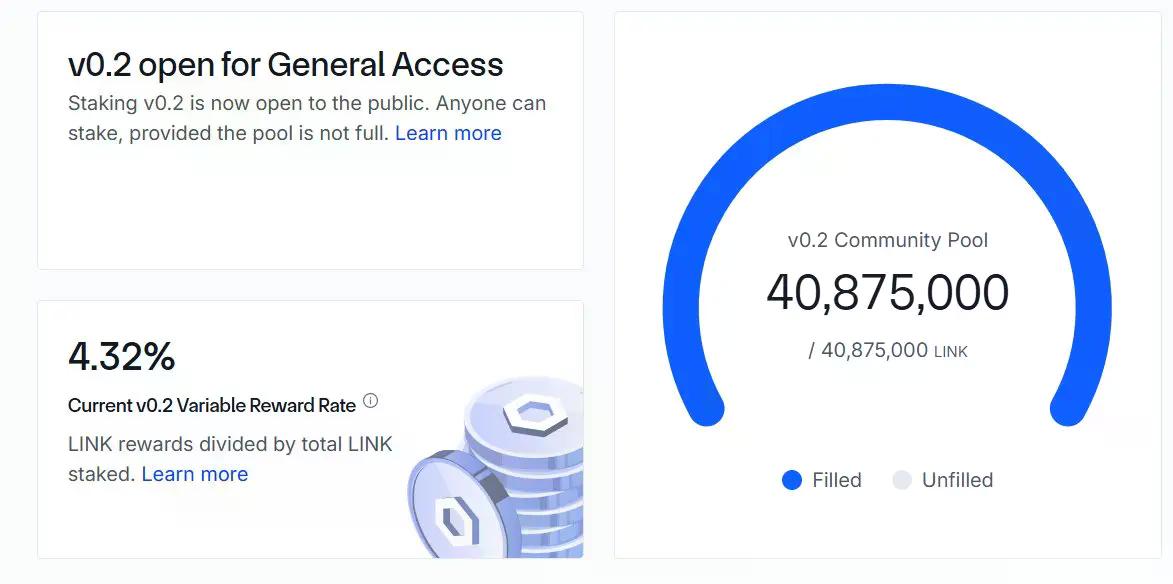Open Learn more about the reward rate
The width and height of the screenshot is (1173, 584).
195,473
